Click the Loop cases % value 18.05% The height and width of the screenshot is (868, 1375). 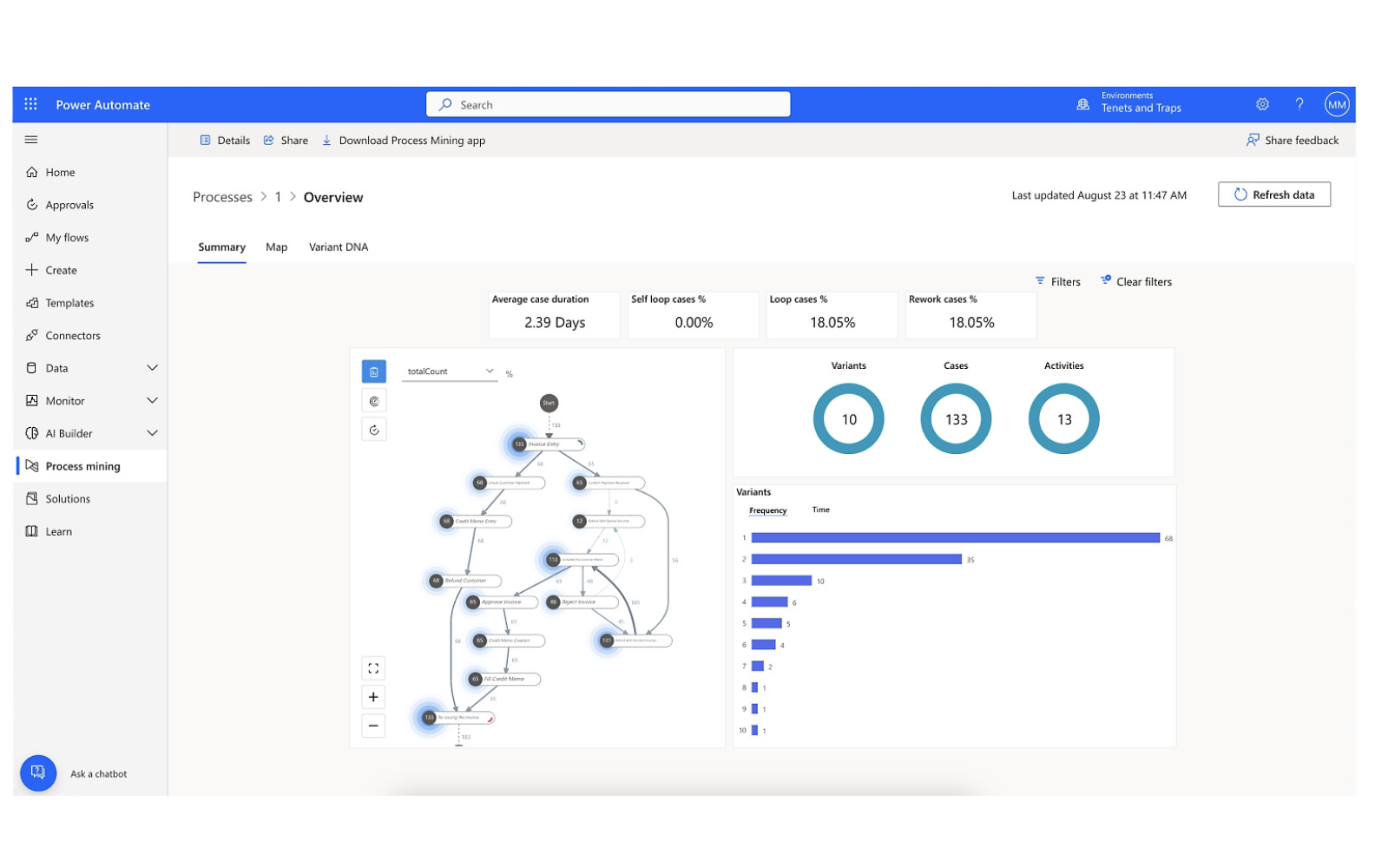click(x=832, y=322)
